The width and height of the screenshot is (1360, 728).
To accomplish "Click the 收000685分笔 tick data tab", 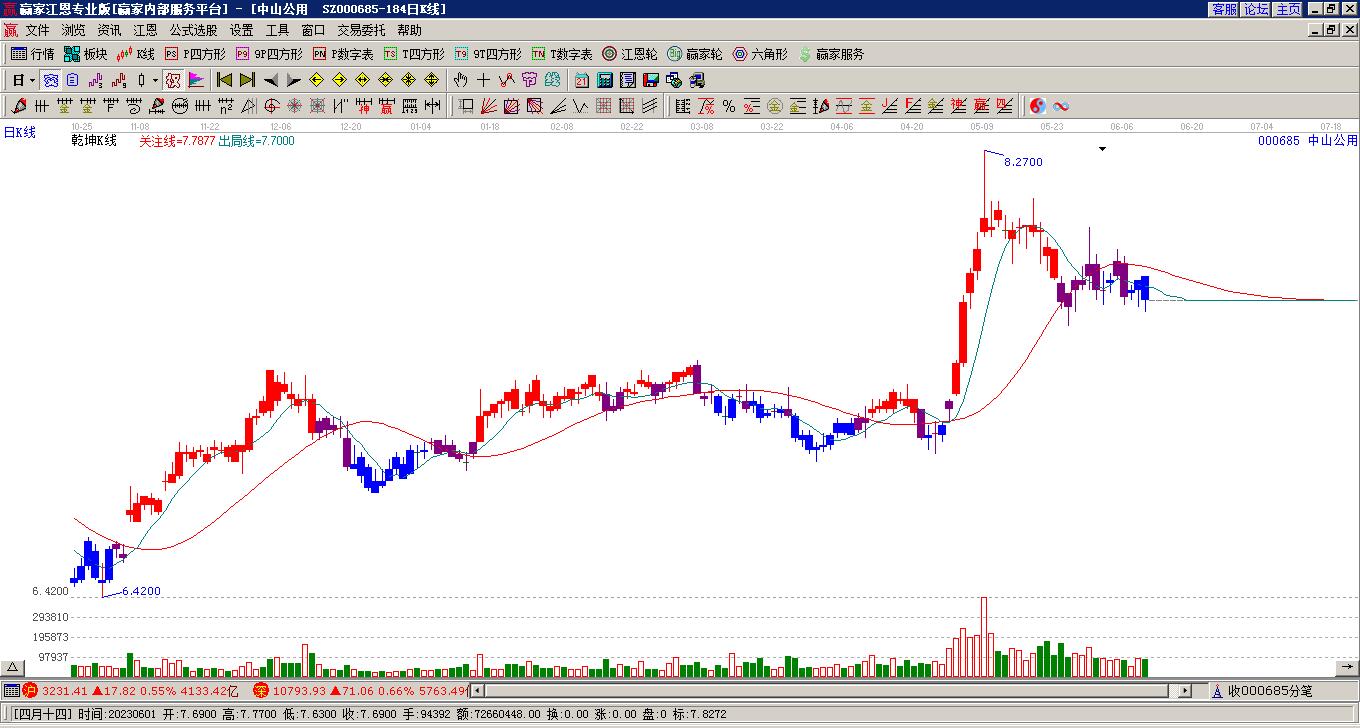I will [x=1270, y=691].
